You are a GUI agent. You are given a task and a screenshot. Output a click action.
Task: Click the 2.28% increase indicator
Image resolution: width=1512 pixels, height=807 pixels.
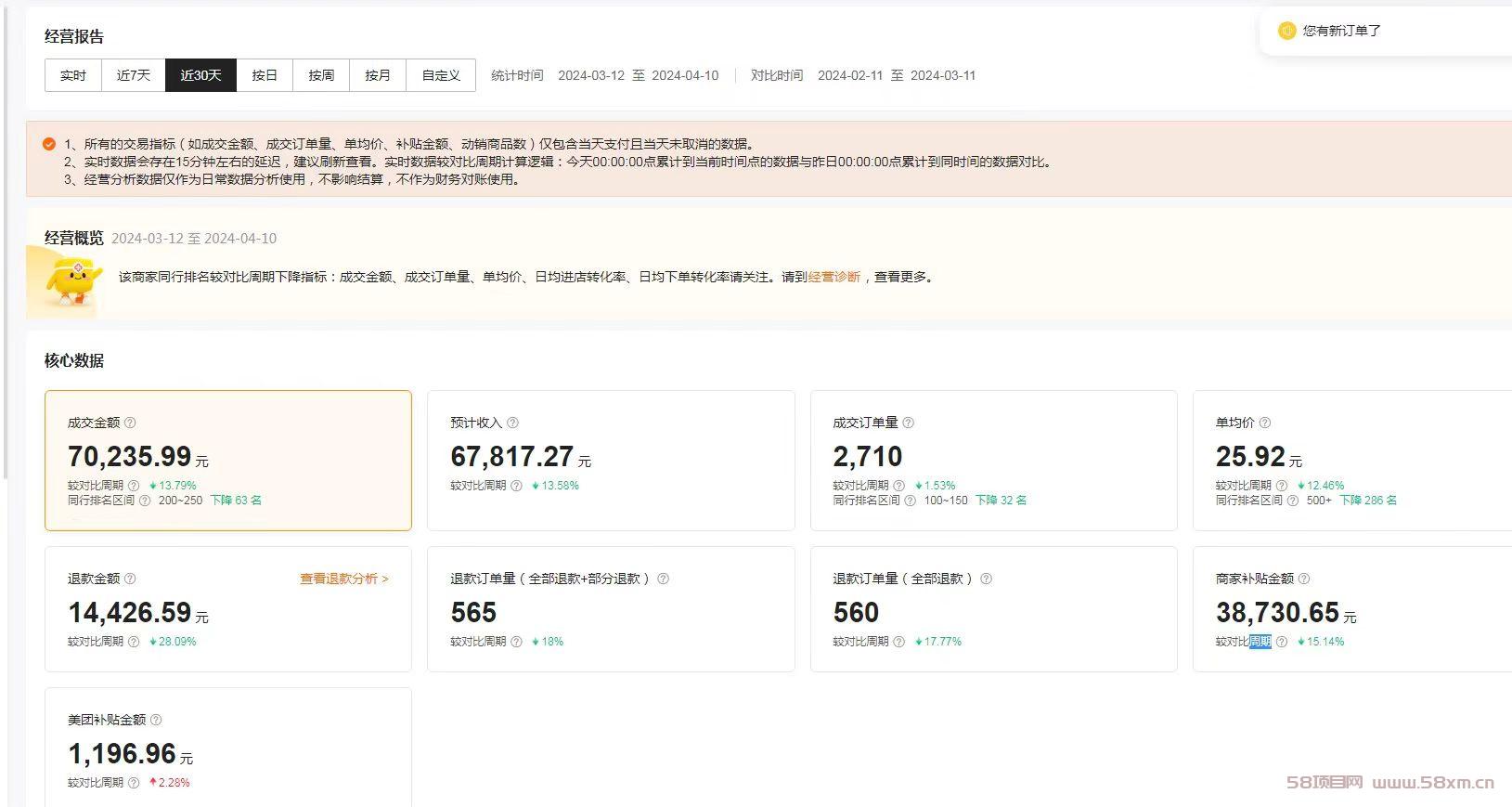pos(169,783)
